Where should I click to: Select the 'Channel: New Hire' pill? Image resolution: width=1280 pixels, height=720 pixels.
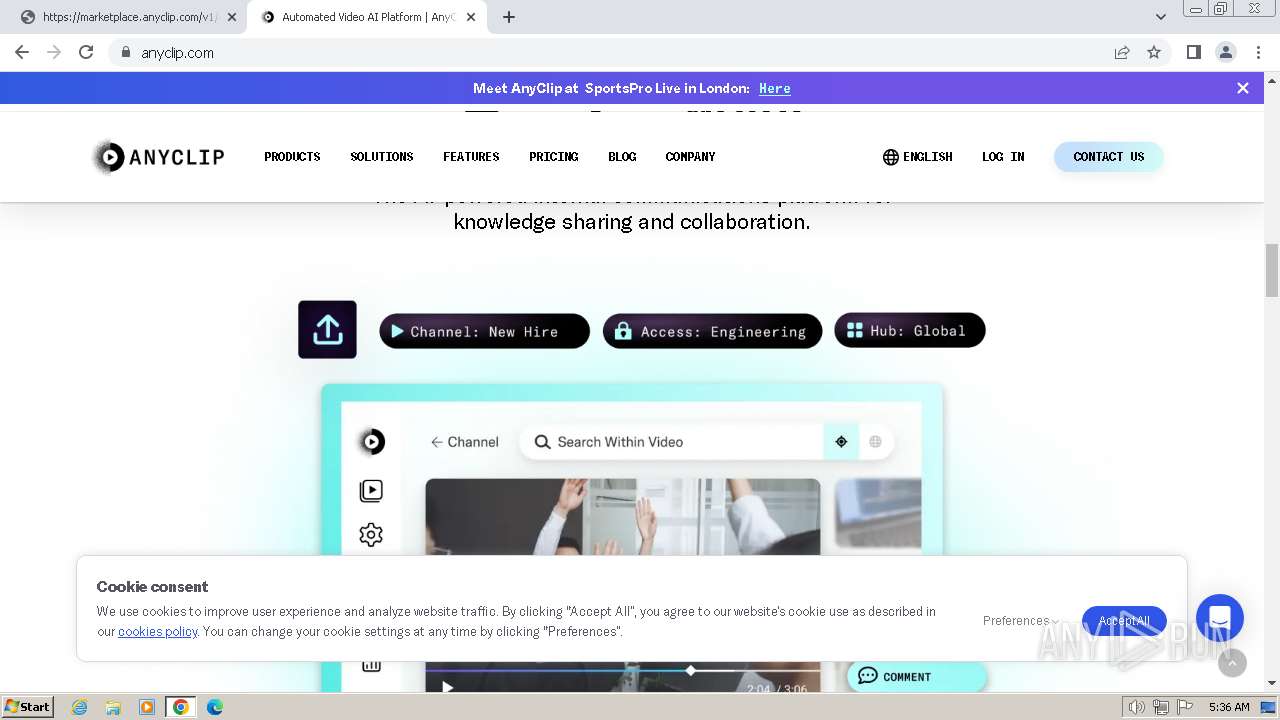[484, 331]
